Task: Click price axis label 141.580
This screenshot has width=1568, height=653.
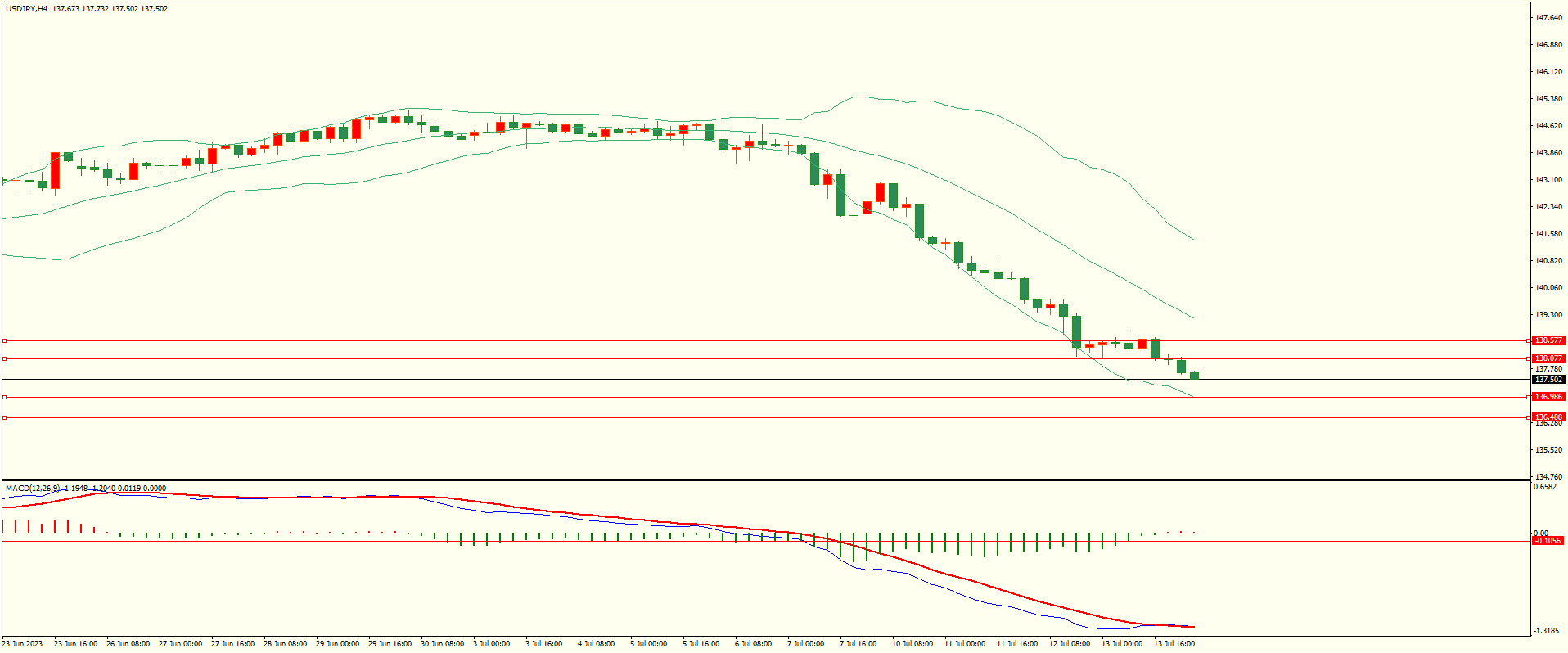Action: point(1548,234)
